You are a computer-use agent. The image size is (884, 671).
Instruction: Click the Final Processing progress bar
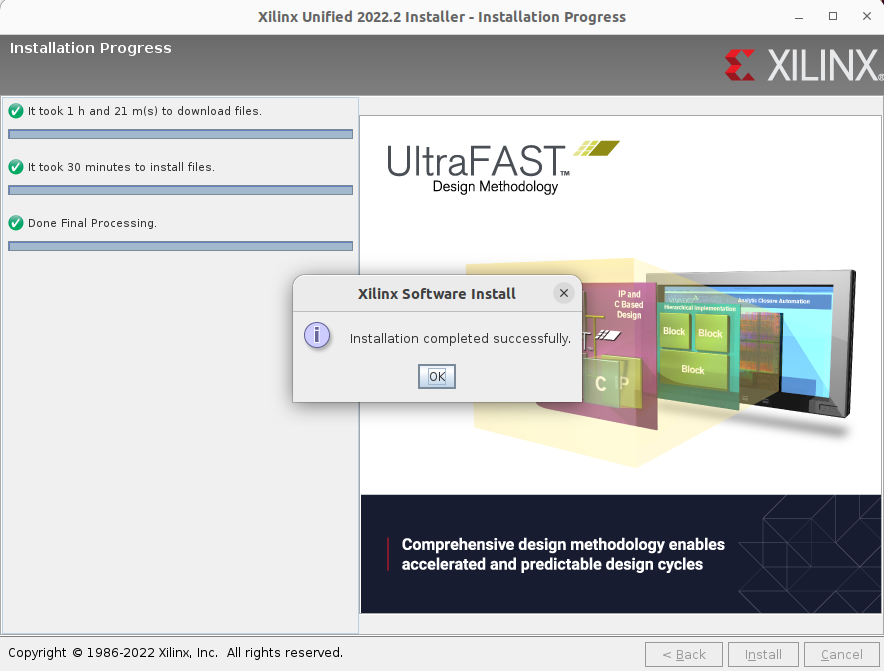pyautogui.click(x=180, y=246)
